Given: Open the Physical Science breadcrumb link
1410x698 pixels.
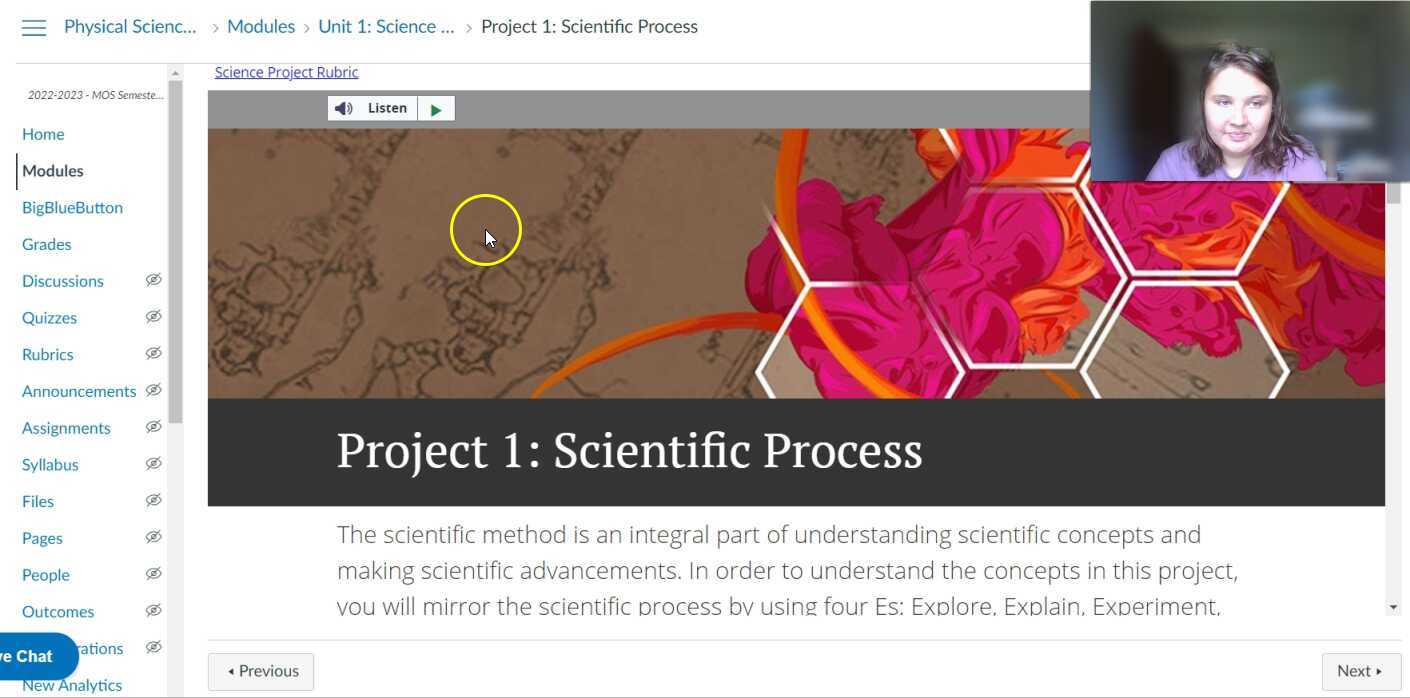Looking at the screenshot, I should (130, 26).
